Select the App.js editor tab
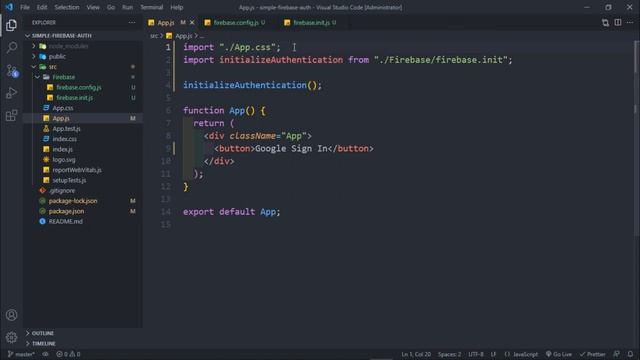 pos(166,22)
